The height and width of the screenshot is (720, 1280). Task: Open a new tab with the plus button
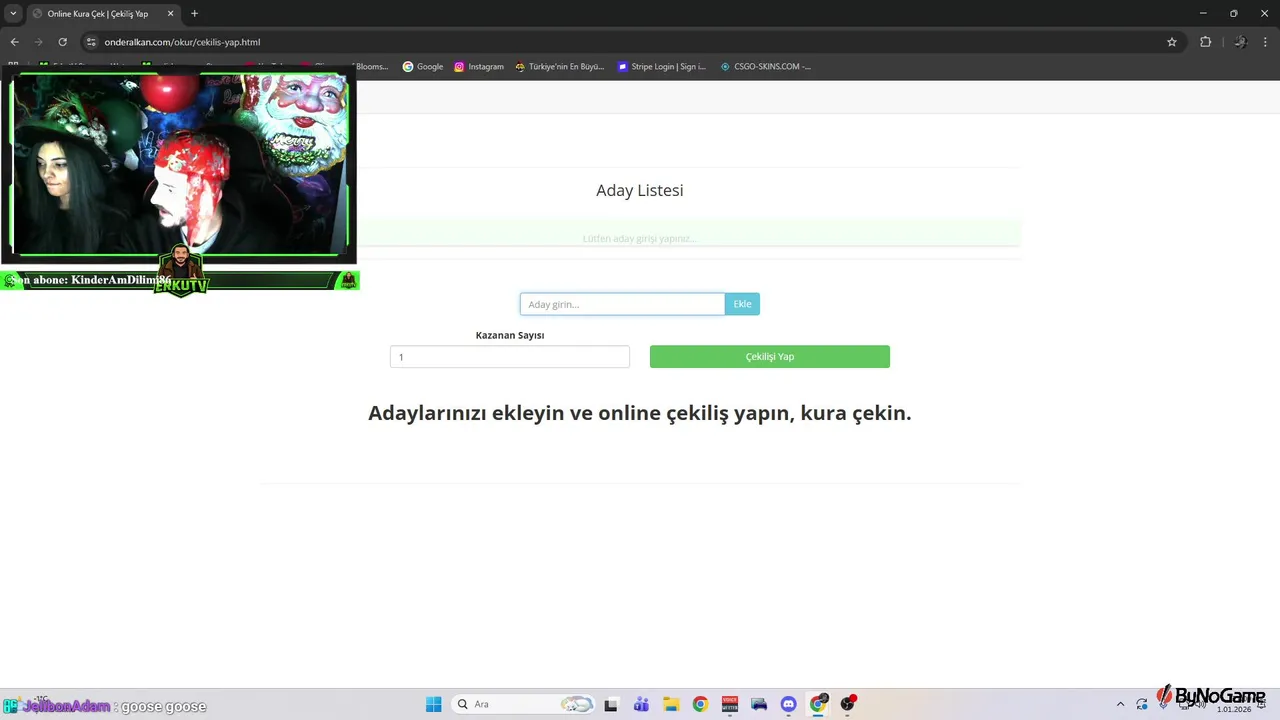pos(194,14)
